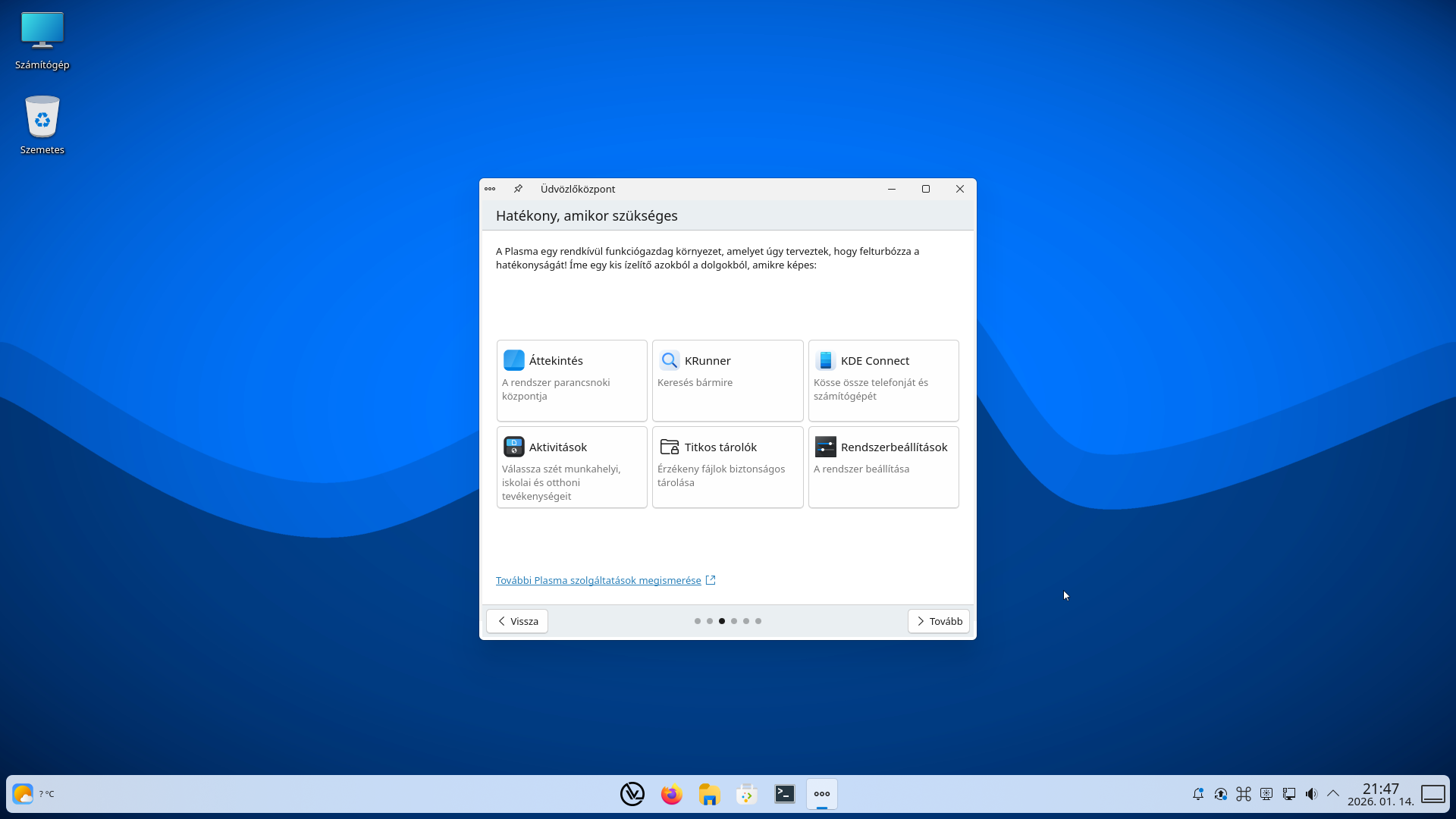This screenshot has width=1456, height=819.
Task: Open the Aktivitások card
Action: [x=572, y=466]
